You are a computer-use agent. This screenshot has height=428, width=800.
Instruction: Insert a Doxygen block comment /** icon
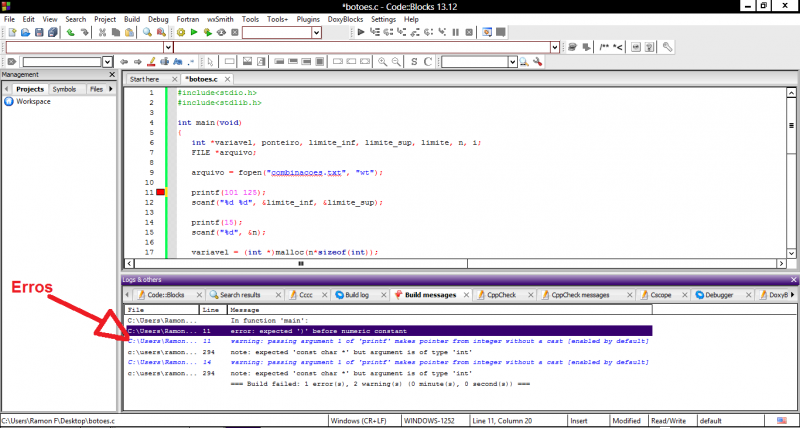pos(604,47)
